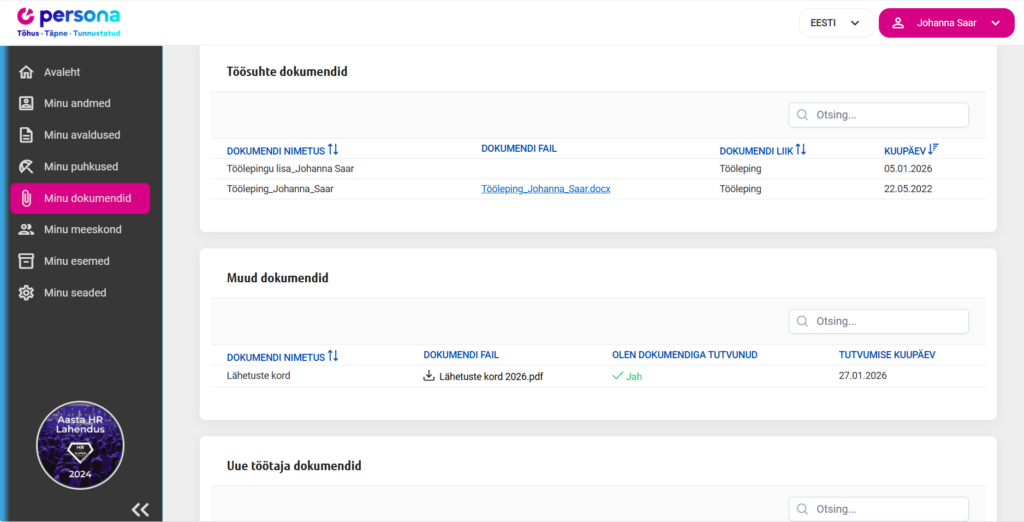
Task: Click download icon next to Lähetuste kord 2026.pdf
Action: coord(429,377)
